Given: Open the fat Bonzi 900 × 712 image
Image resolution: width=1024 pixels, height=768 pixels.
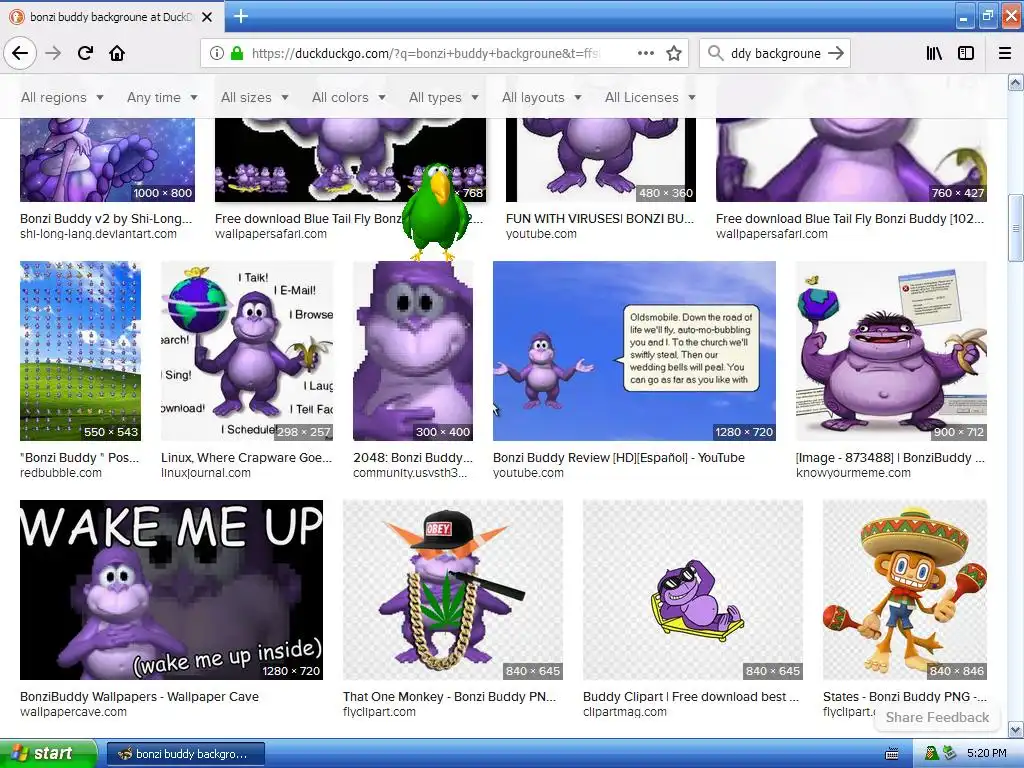Looking at the screenshot, I should pos(891,351).
